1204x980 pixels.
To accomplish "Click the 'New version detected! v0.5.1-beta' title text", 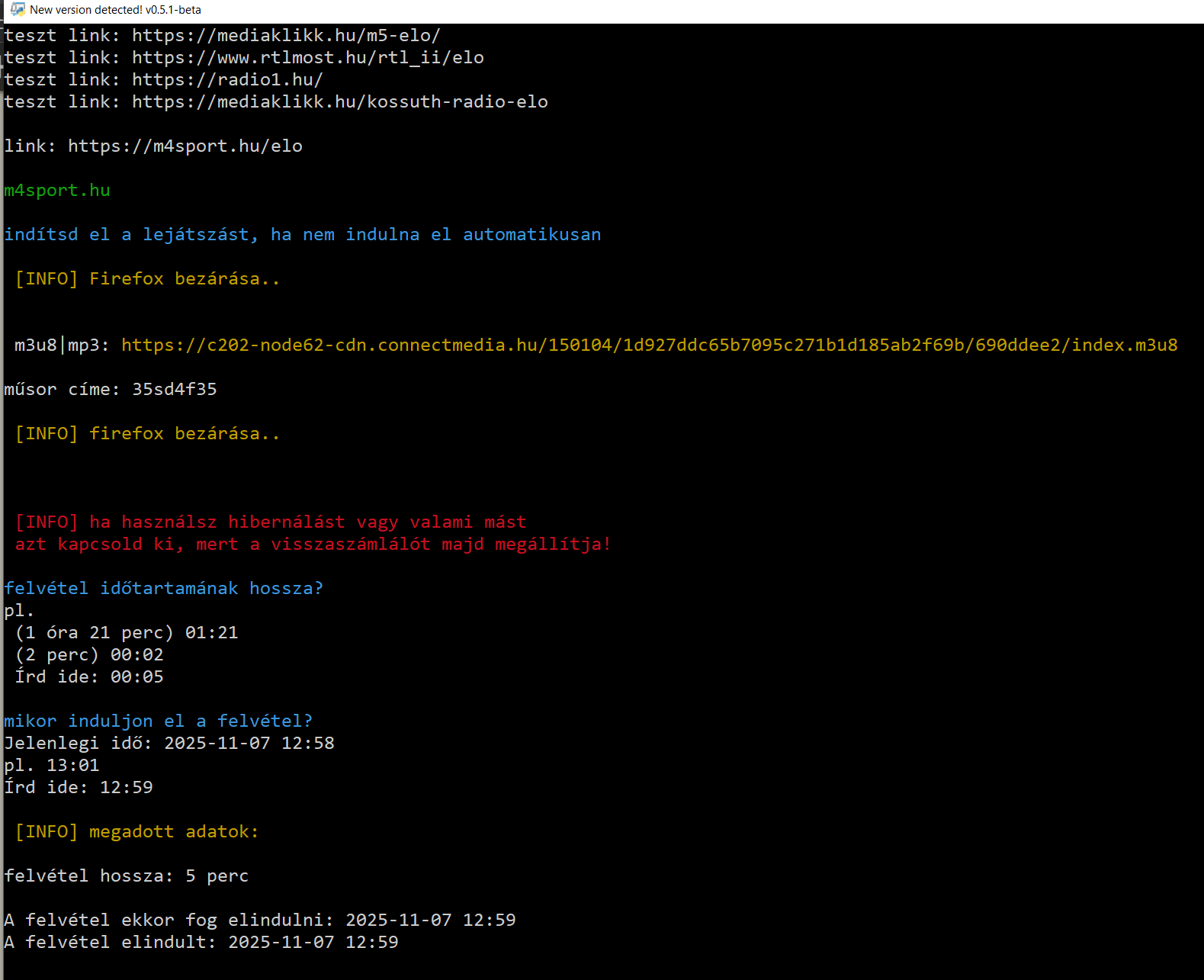I will point(115,10).
